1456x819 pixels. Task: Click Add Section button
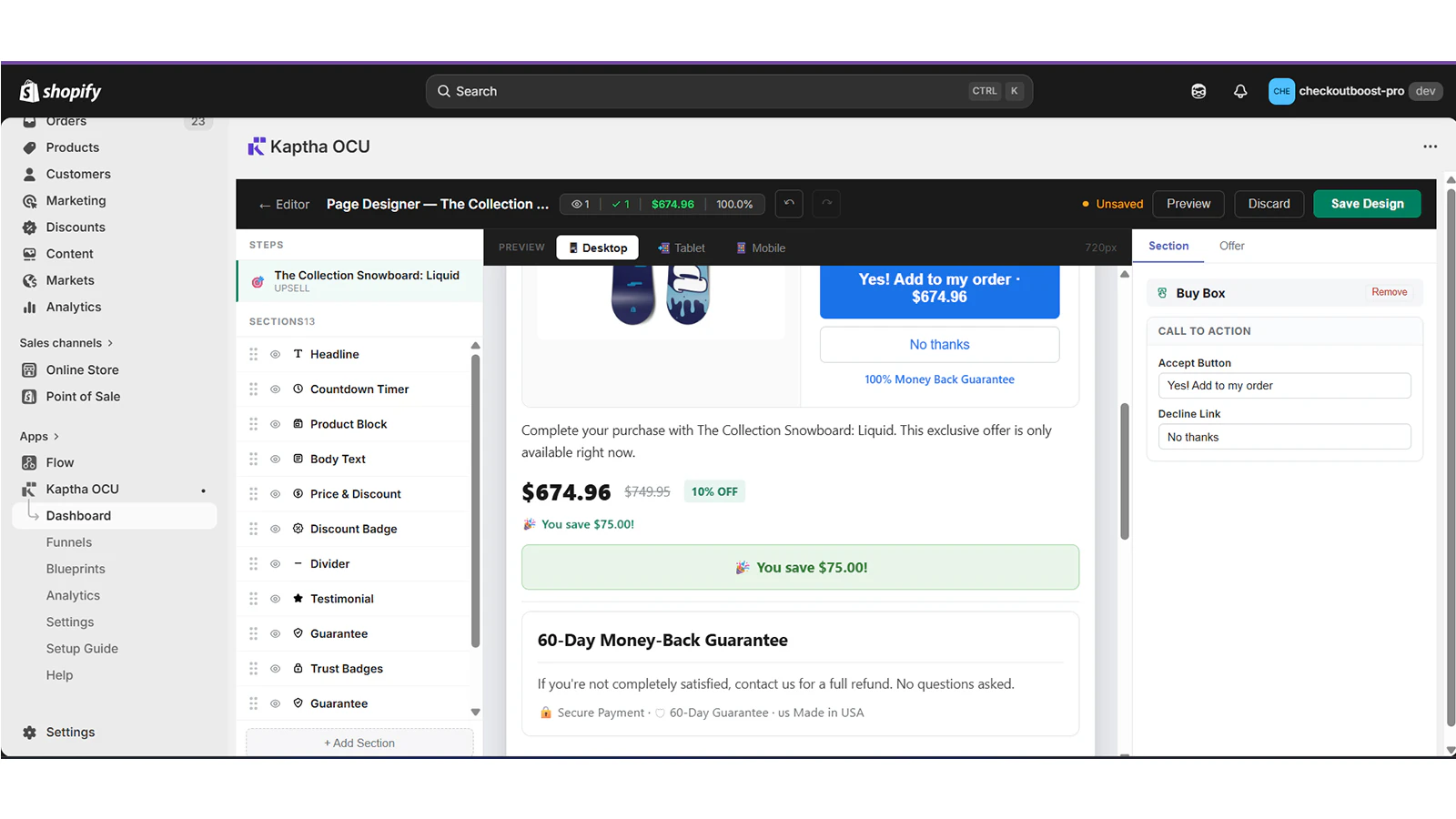(x=359, y=743)
